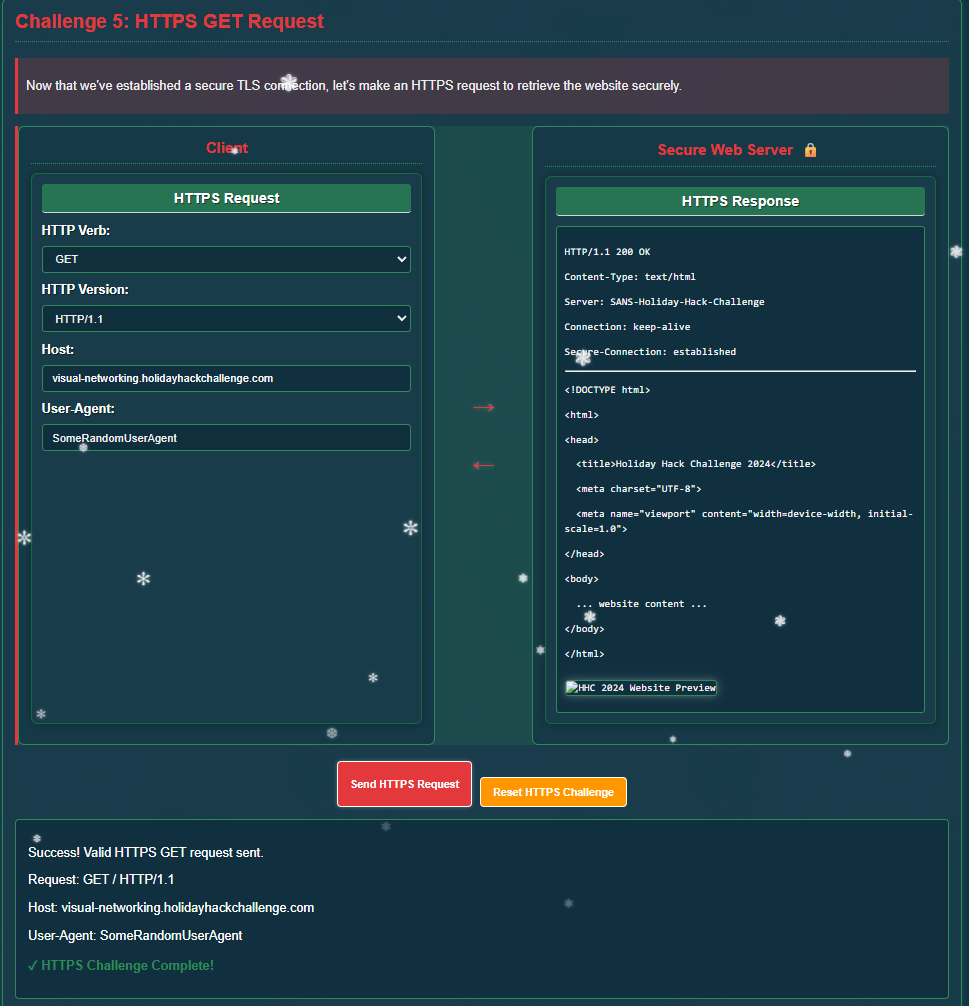Click the broken-image icon in the website preview
This screenshot has height=1006, width=969.
click(x=570, y=687)
